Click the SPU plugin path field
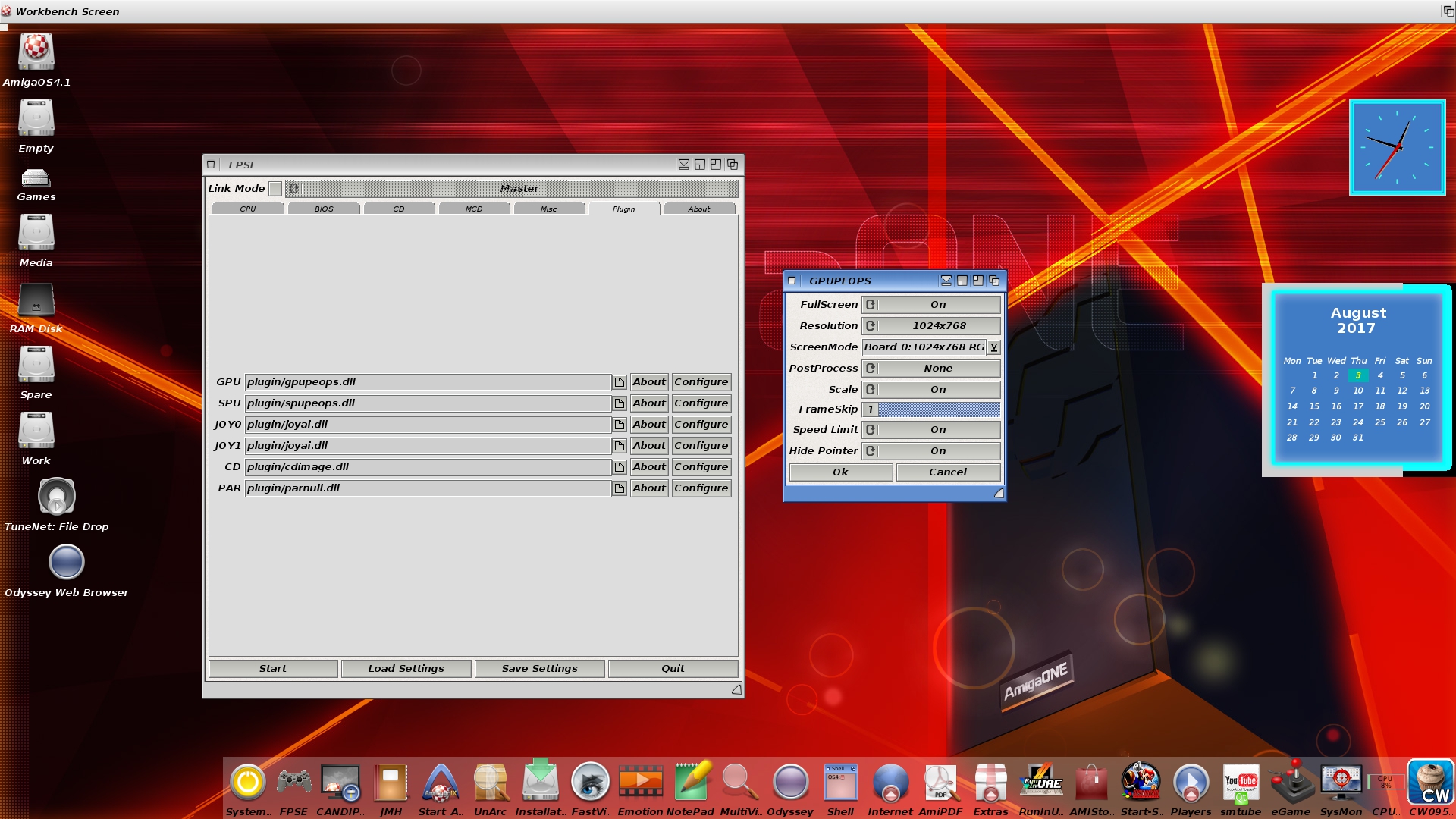Image resolution: width=1456 pixels, height=819 pixels. coord(428,403)
